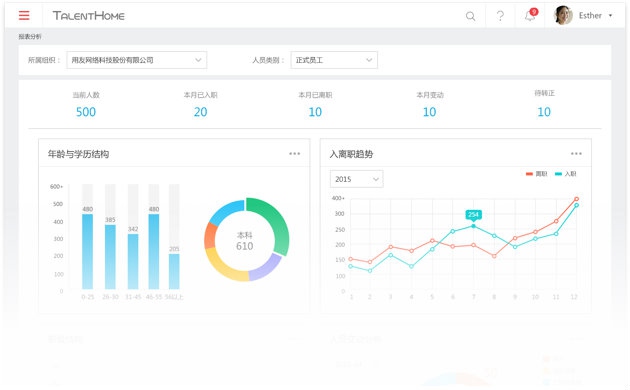The width and height of the screenshot is (630, 390).
Task: Click the TalentHome logo
Action: pos(88,16)
